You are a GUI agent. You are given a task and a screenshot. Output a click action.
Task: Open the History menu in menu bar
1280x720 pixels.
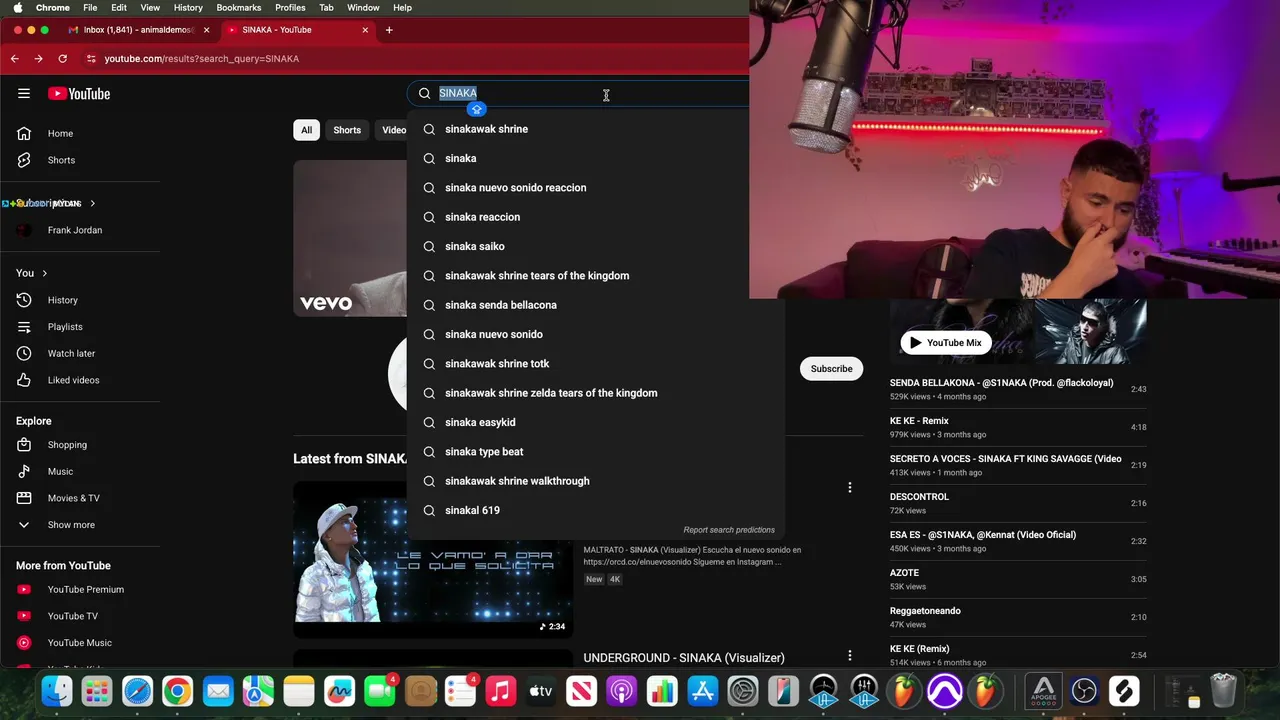188,7
